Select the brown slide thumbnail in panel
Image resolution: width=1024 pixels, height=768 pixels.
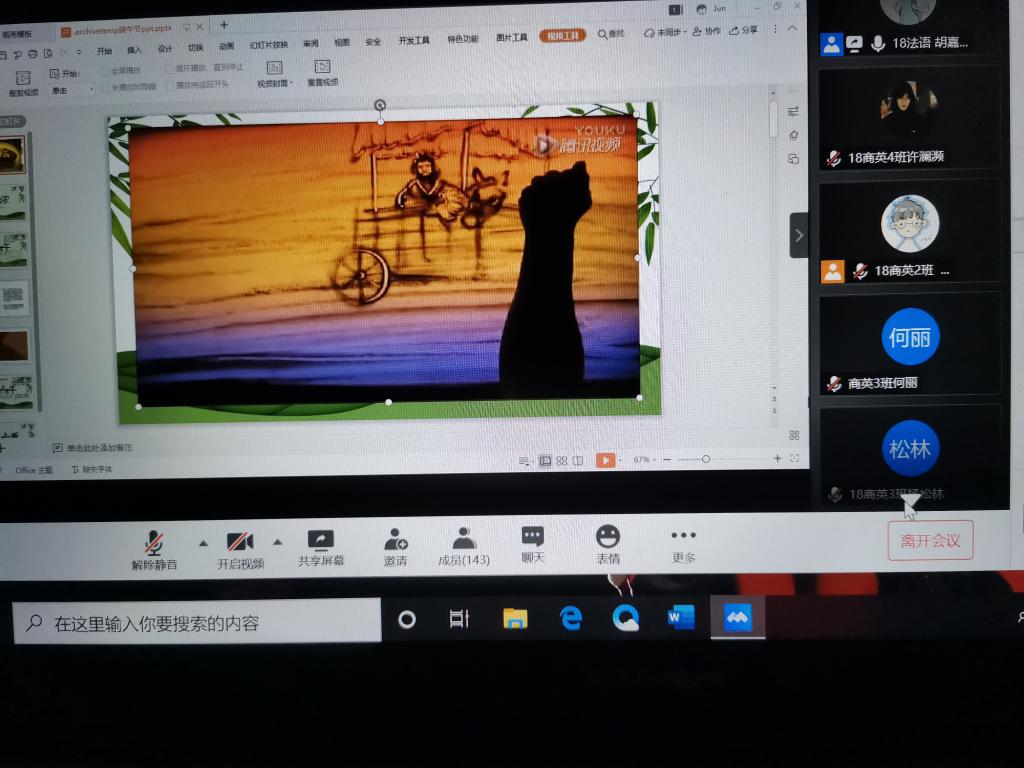(14, 345)
